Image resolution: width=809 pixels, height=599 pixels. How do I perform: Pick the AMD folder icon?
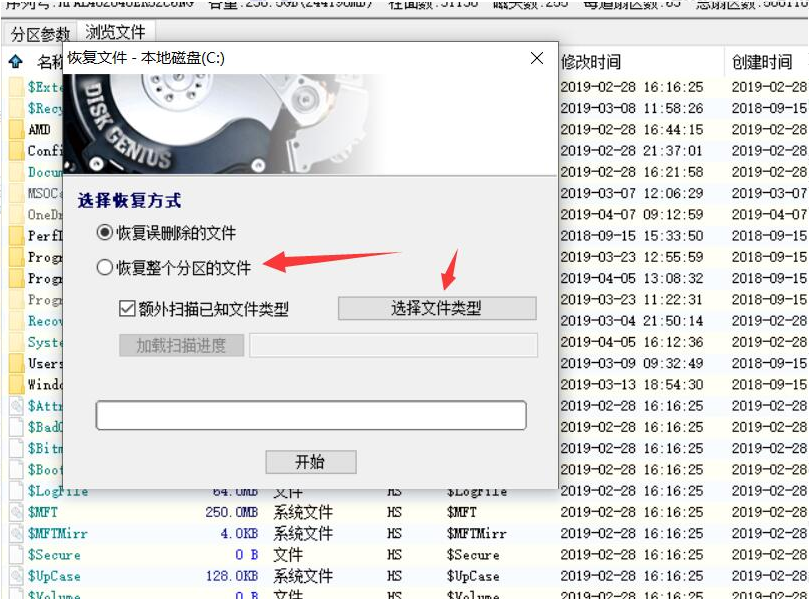(17, 129)
